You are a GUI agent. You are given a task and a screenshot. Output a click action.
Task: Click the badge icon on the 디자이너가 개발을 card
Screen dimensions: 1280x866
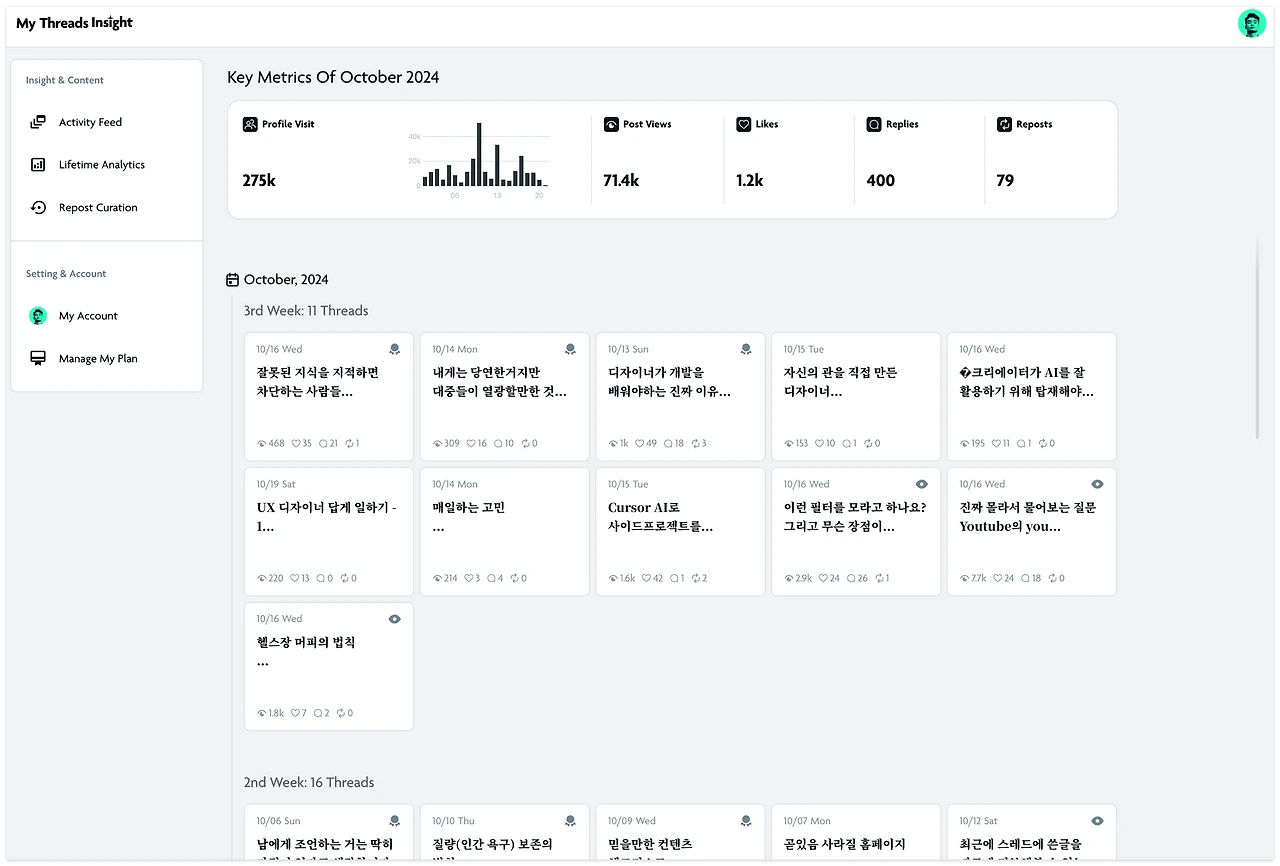click(x=746, y=349)
